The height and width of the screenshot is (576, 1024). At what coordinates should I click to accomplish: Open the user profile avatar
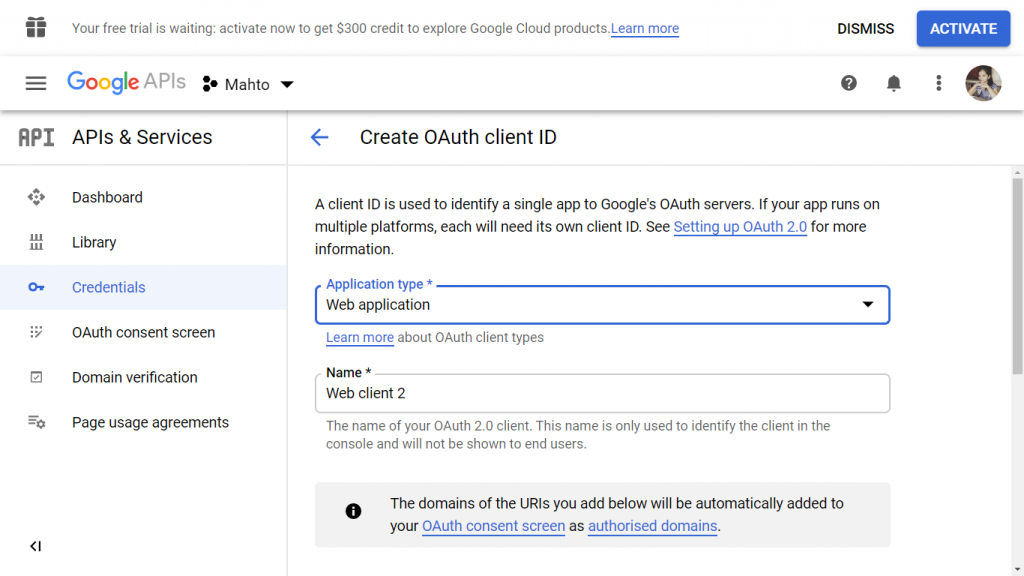tap(983, 83)
